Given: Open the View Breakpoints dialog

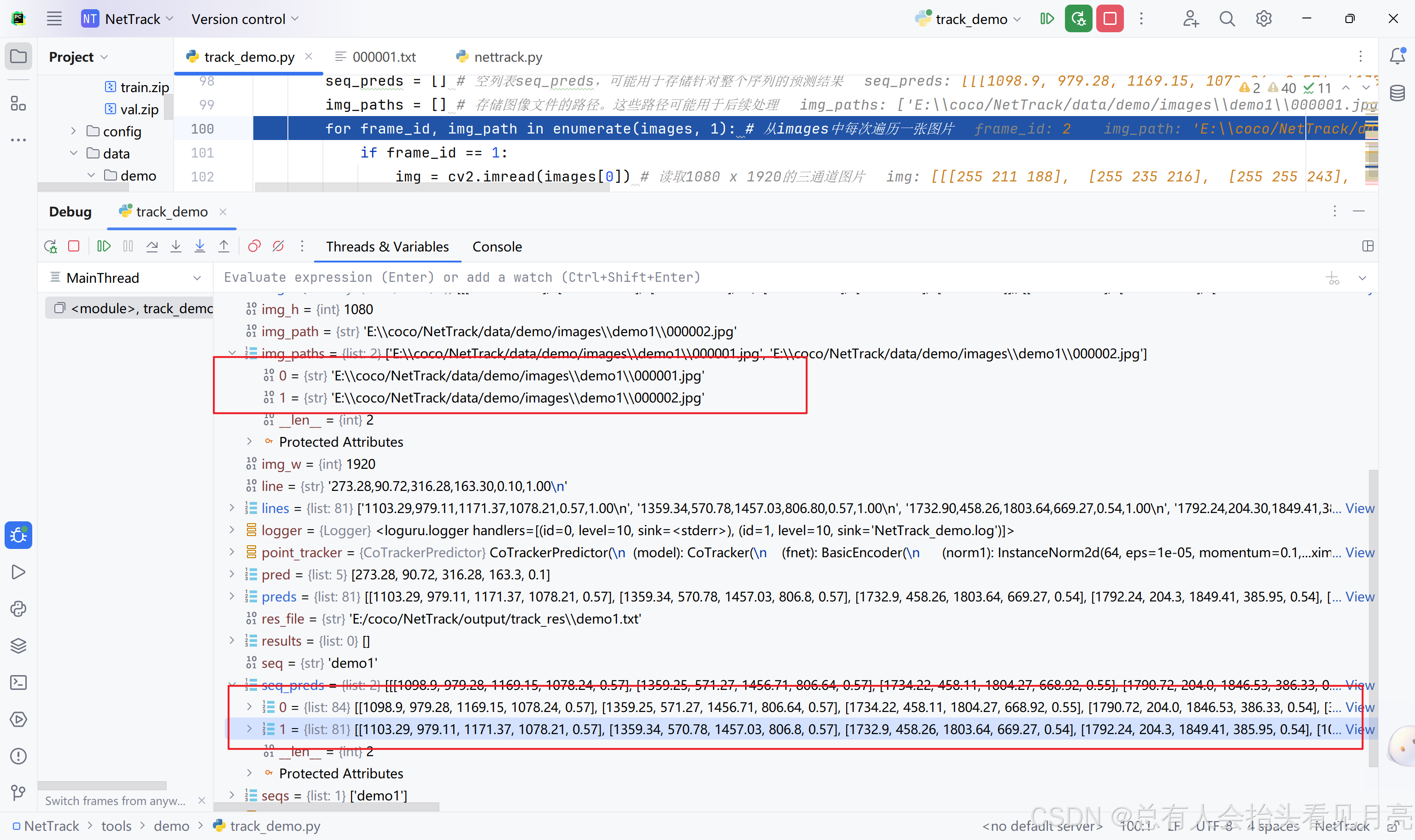Looking at the screenshot, I should [254, 246].
